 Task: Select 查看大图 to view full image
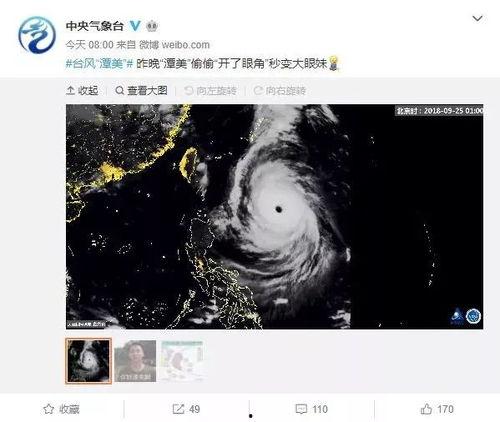141,90
